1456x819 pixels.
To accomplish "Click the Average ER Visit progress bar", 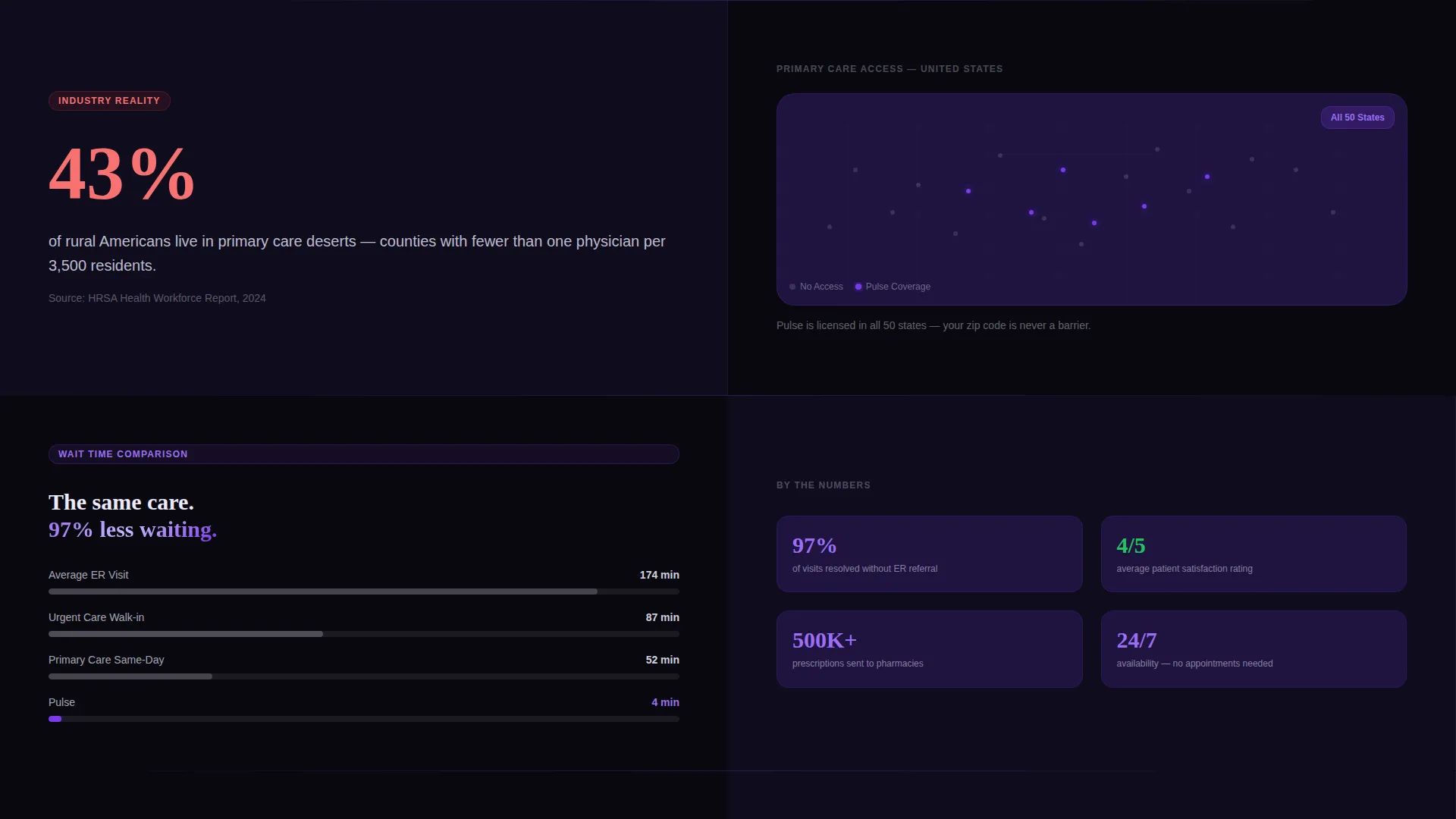I will coord(364,591).
